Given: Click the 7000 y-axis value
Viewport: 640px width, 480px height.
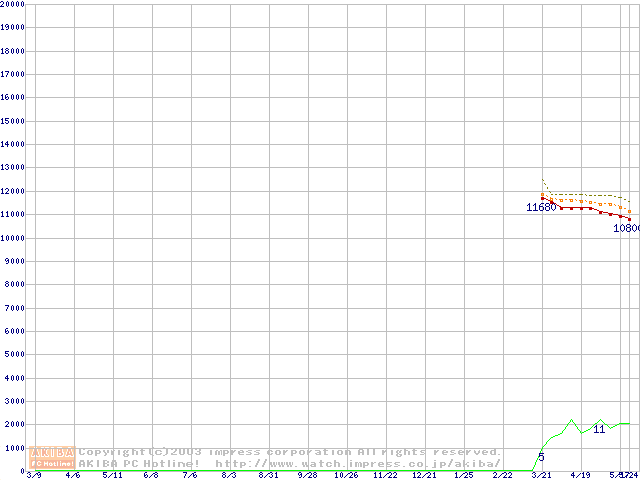Looking at the screenshot, I should click(x=15, y=308).
